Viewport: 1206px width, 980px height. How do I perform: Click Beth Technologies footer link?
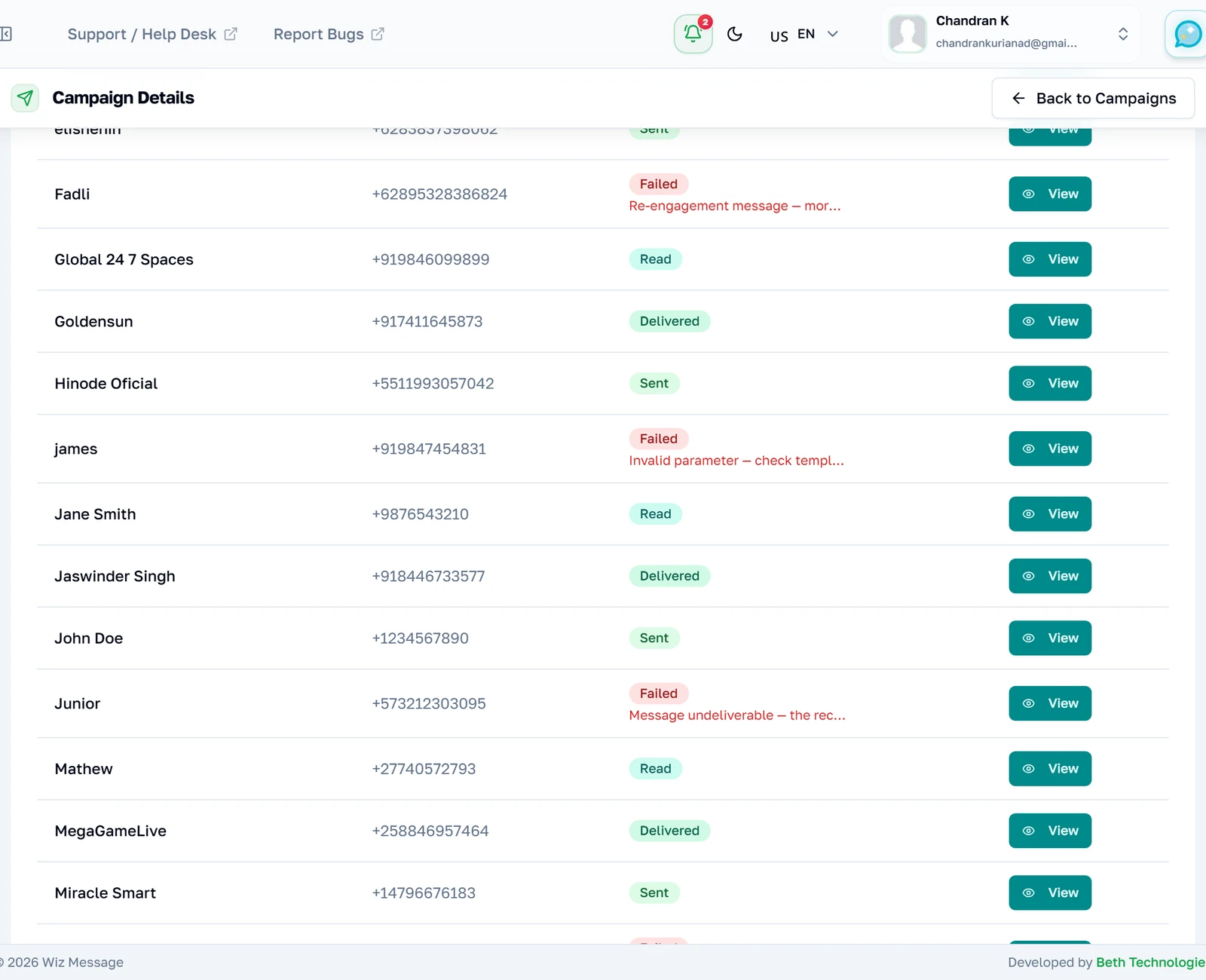click(1150, 963)
